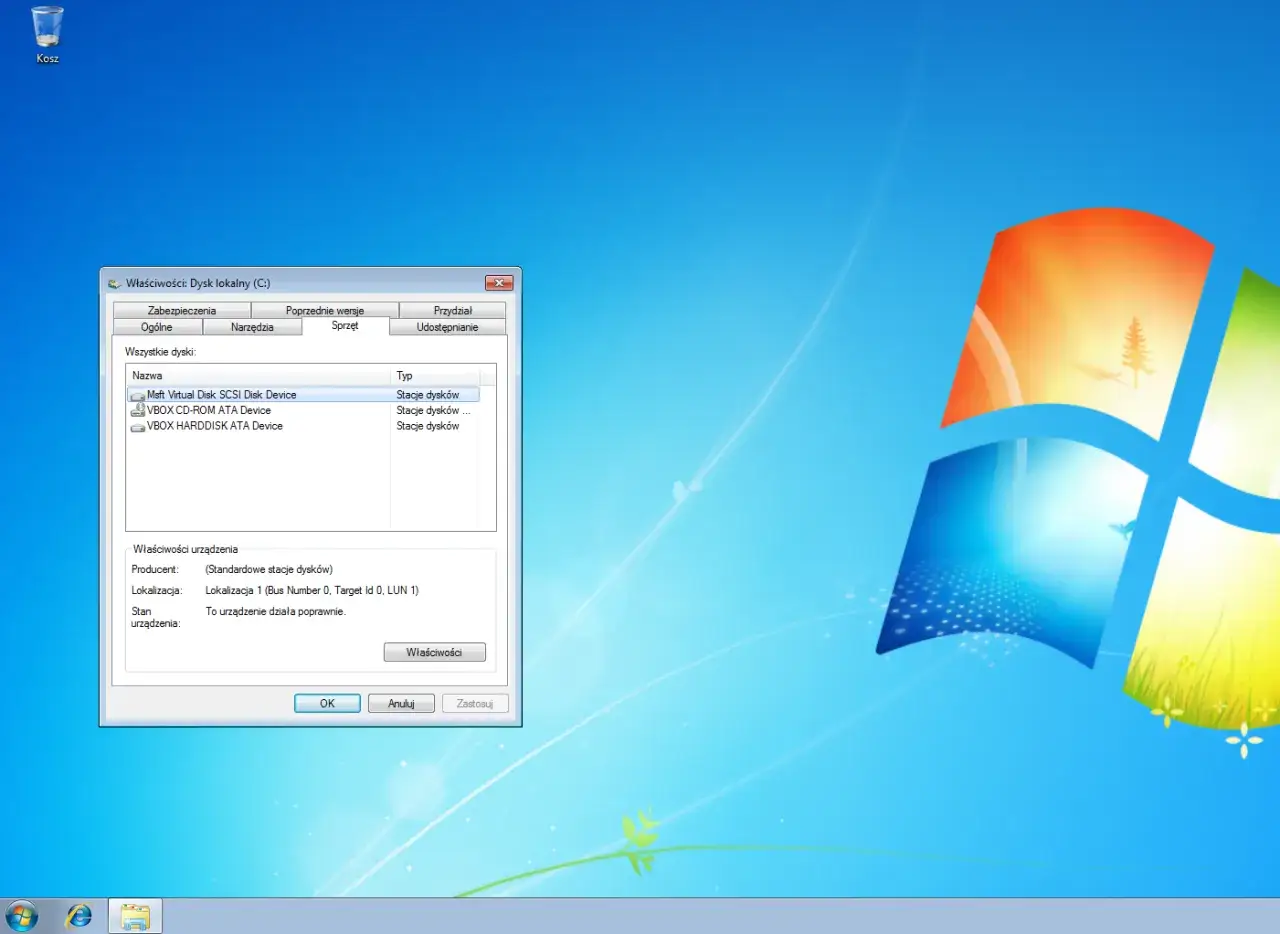Click the Właściwości device properties button
The image size is (1280, 934).
click(434, 652)
